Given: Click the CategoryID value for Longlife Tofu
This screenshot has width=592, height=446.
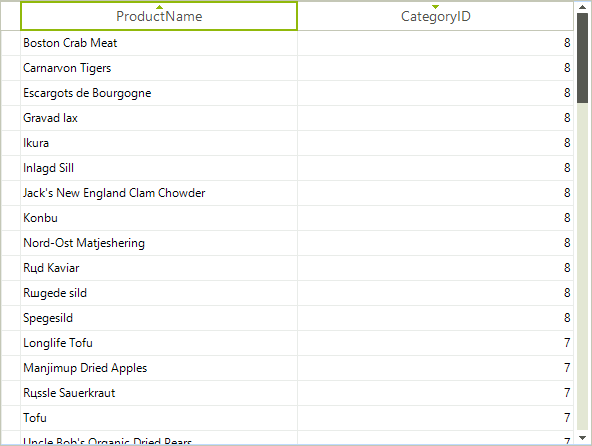Looking at the screenshot, I should pos(436,343).
